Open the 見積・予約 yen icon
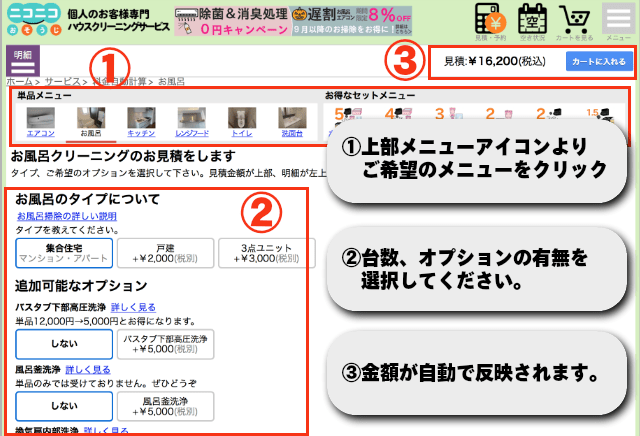 488,20
